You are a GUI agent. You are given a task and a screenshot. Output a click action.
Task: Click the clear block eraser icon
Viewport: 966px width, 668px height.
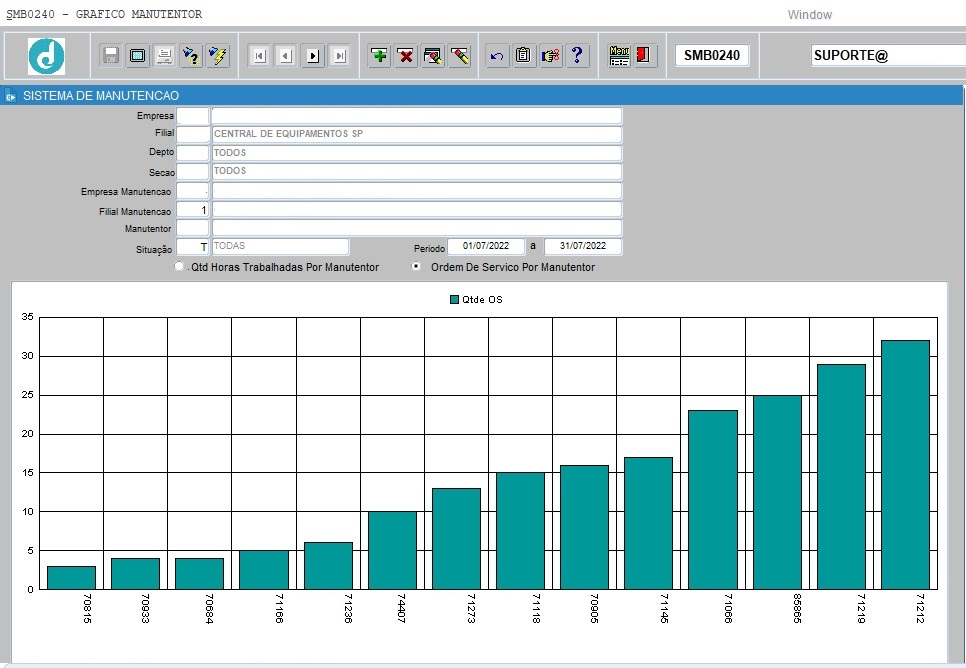[432, 55]
